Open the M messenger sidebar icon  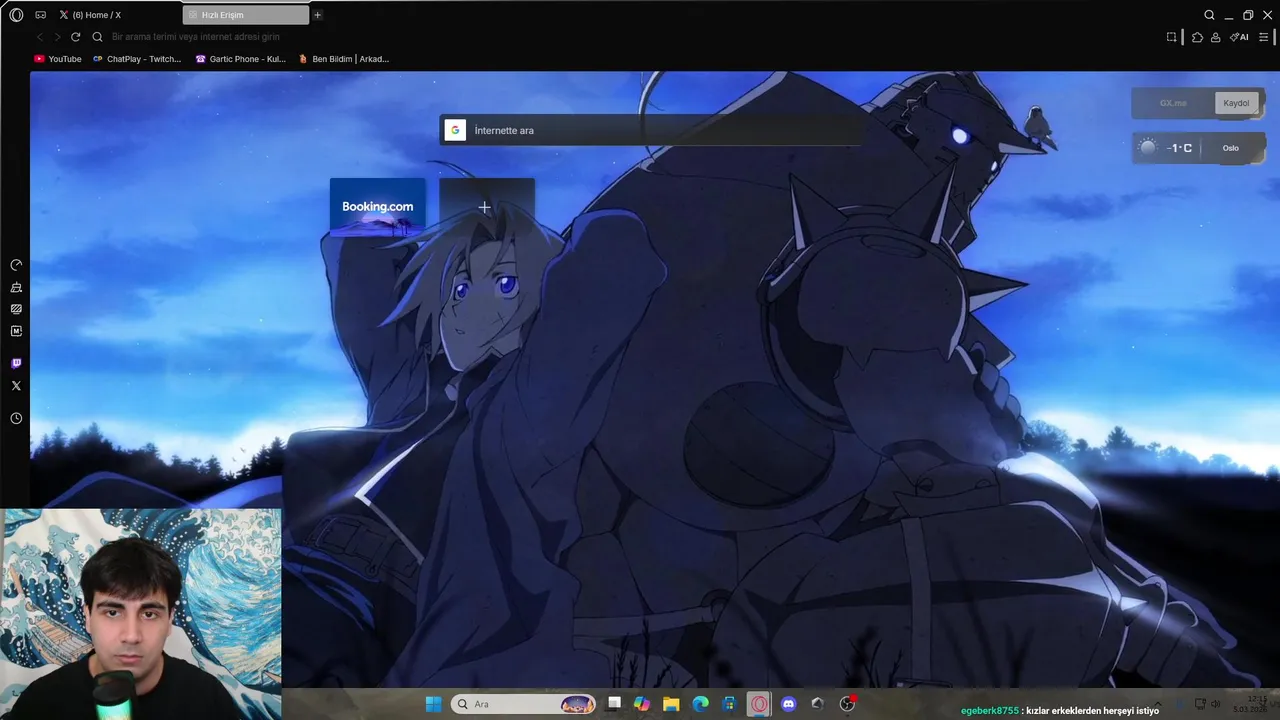coord(16,331)
